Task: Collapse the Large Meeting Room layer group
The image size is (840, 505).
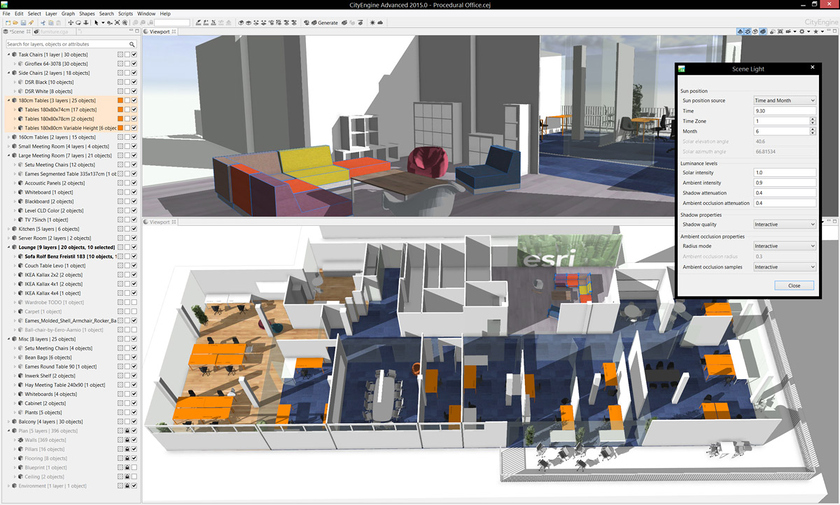Action: click(8, 156)
